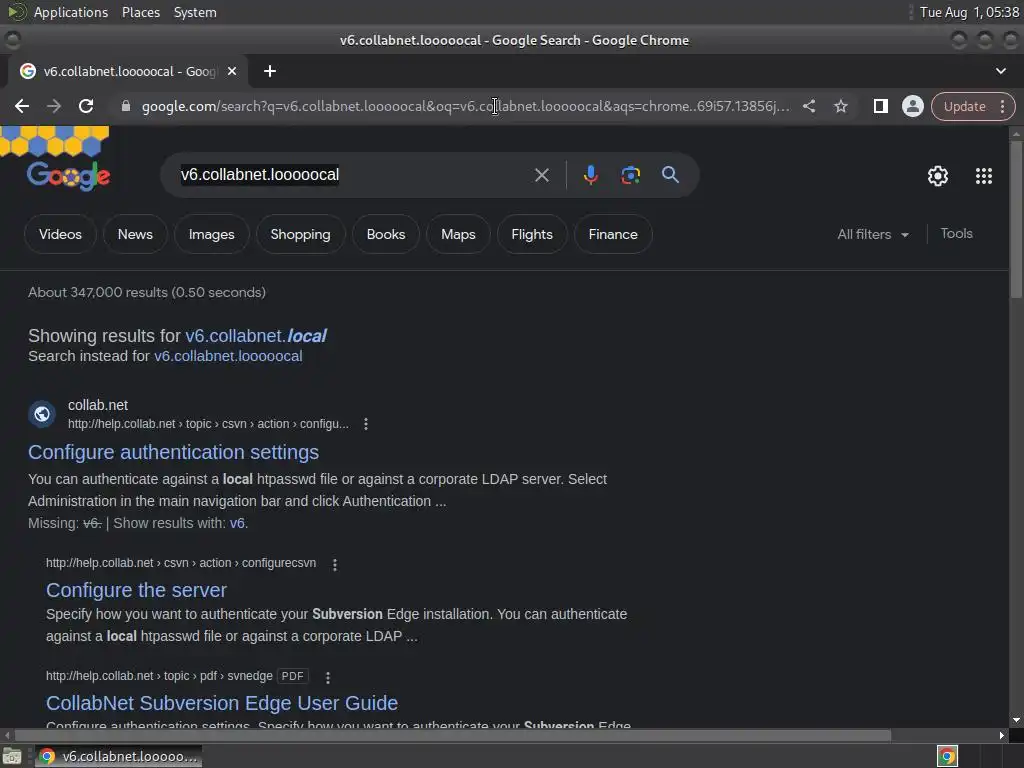Open a new browser tab
Image resolution: width=1024 pixels, height=768 pixels.
(270, 71)
